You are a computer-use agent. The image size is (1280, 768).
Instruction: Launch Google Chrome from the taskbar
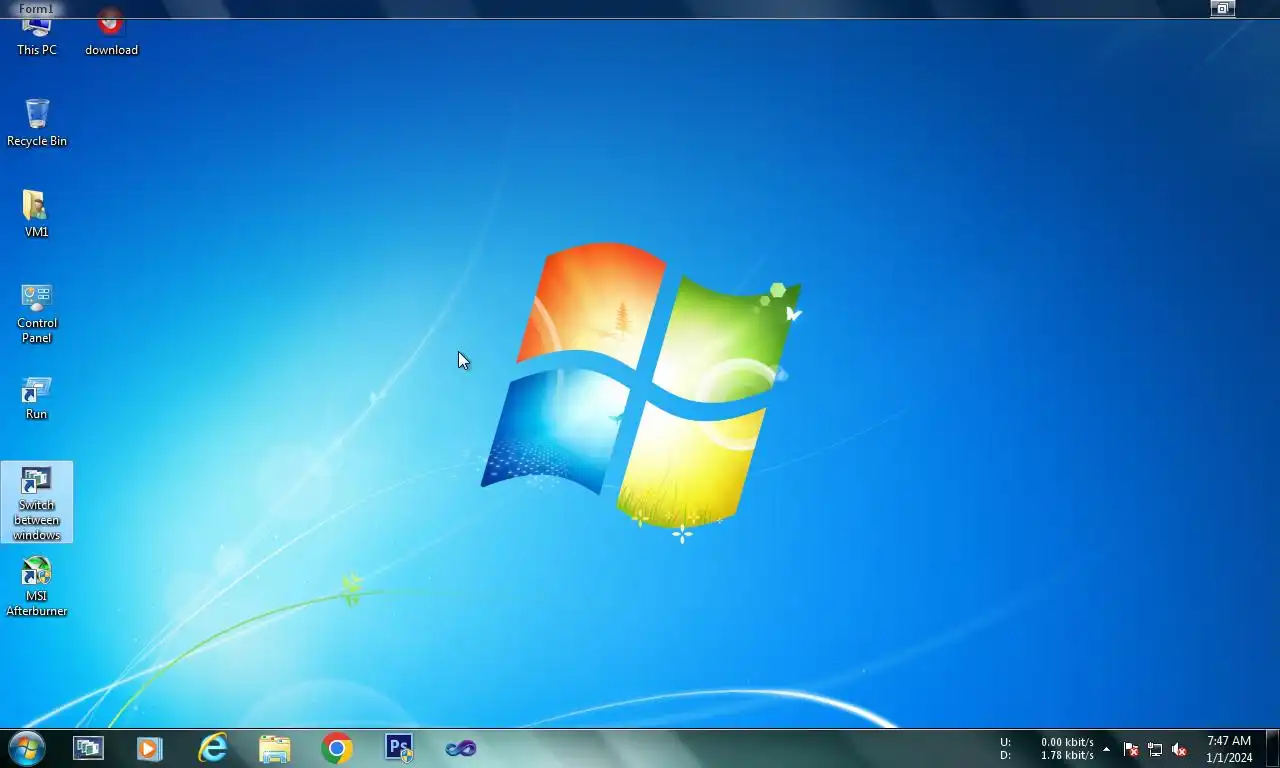[337, 748]
